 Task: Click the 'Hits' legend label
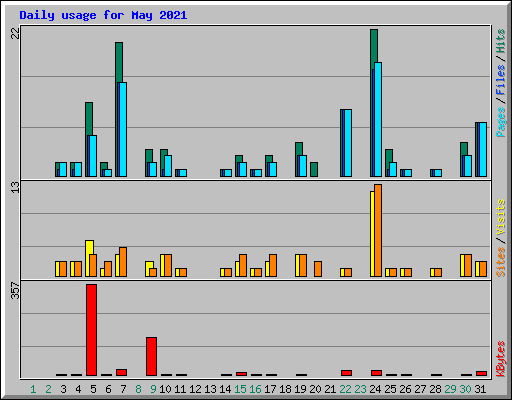tap(500, 41)
